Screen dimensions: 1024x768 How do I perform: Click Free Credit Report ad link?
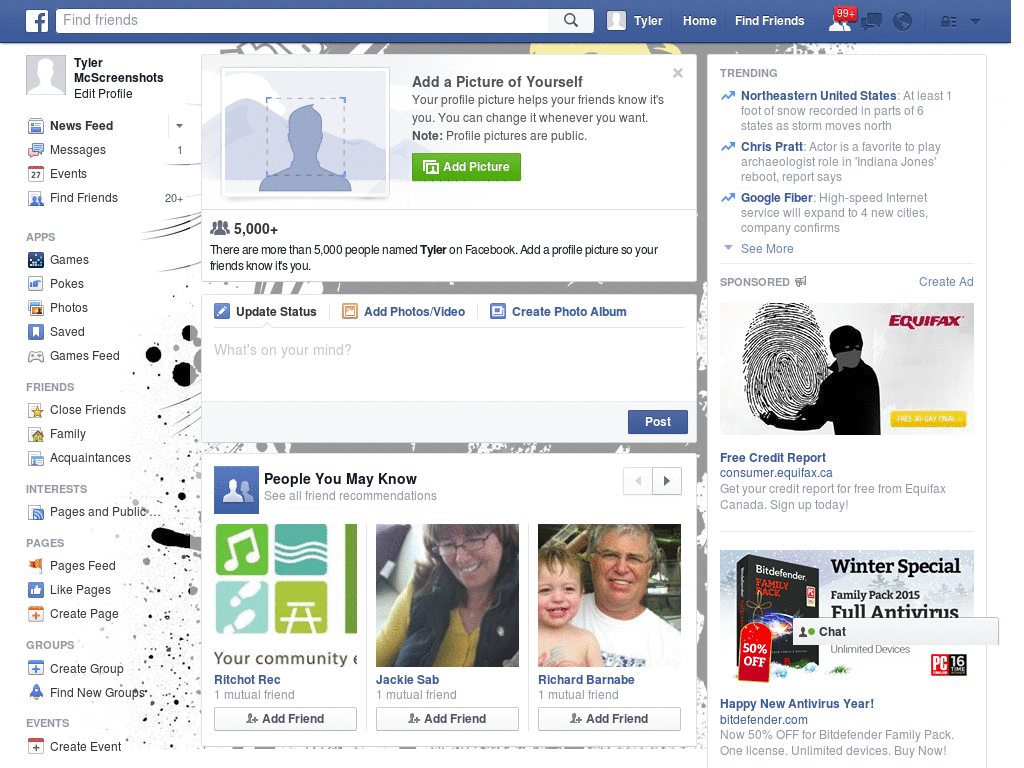coord(773,458)
